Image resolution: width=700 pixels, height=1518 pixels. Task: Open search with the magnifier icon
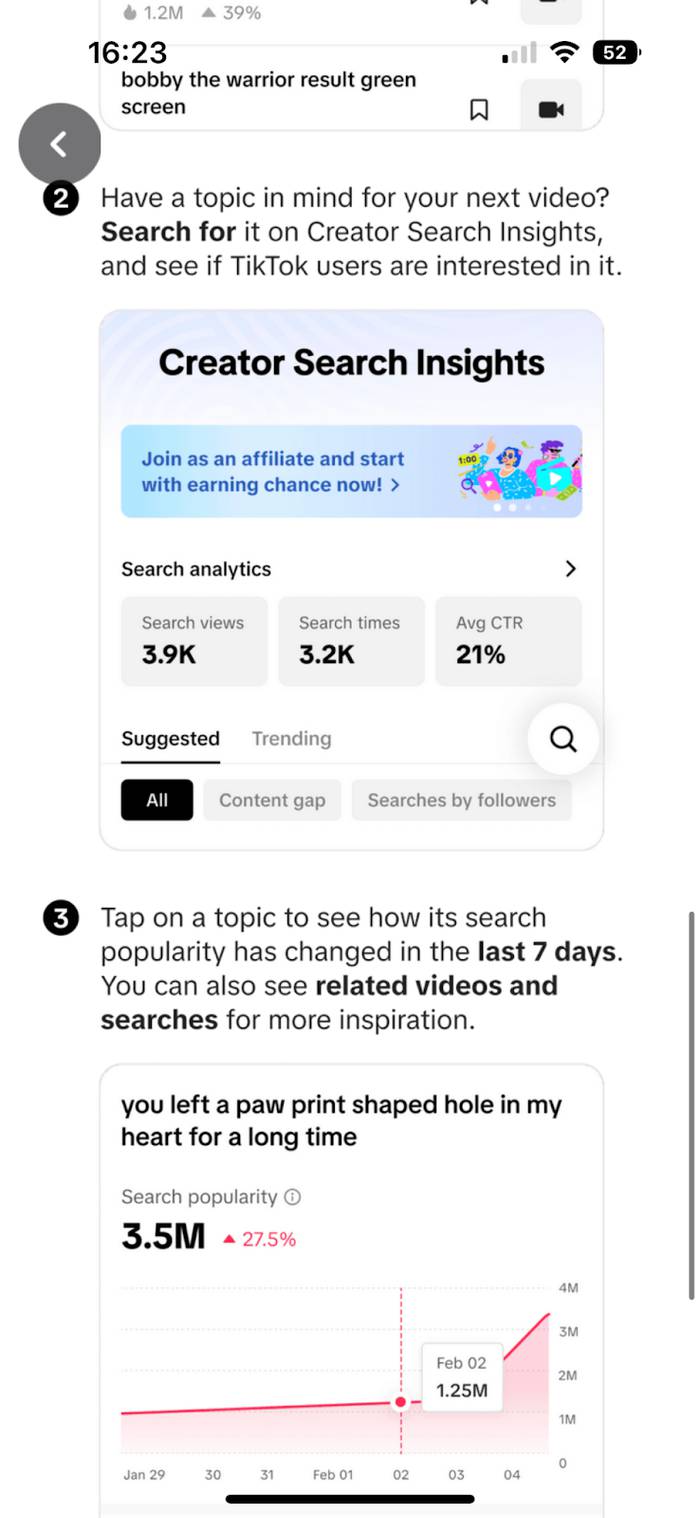562,739
